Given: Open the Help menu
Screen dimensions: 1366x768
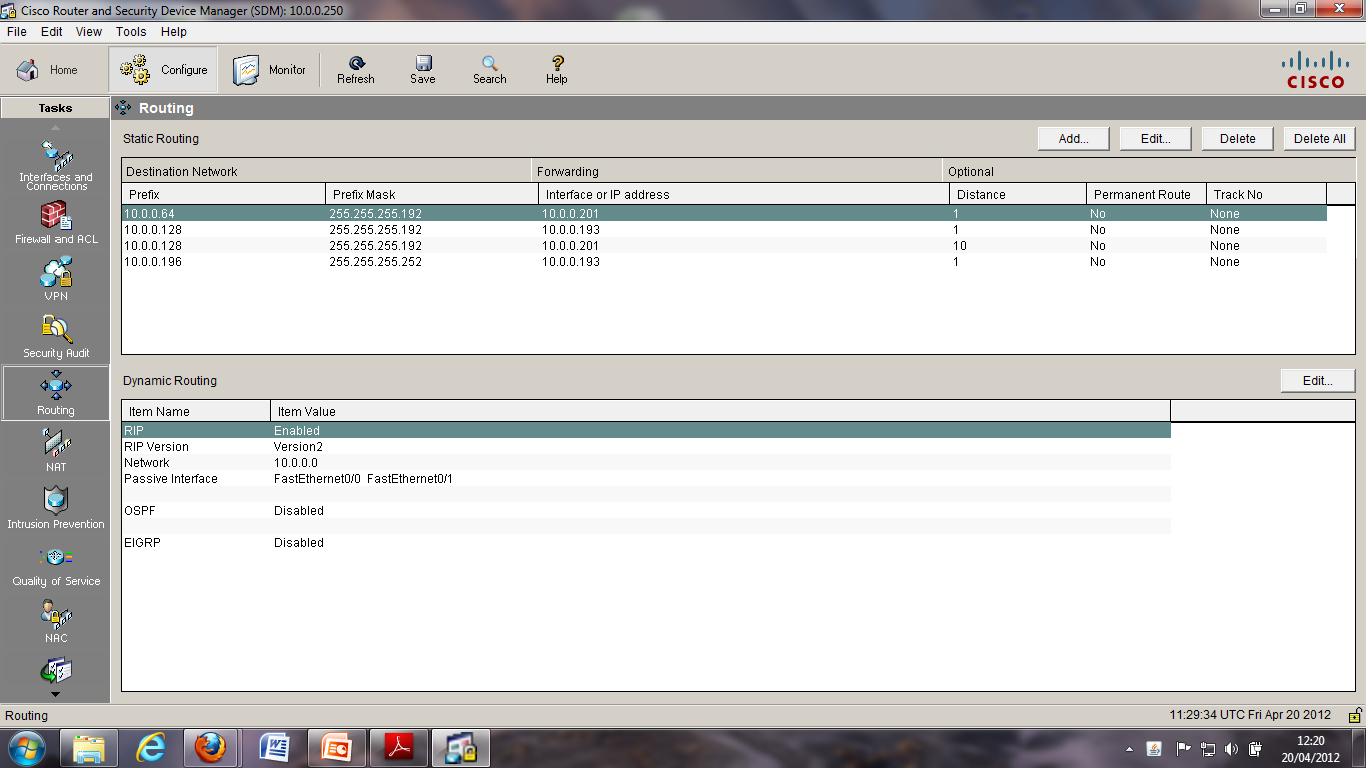Looking at the screenshot, I should pyautogui.click(x=174, y=32).
